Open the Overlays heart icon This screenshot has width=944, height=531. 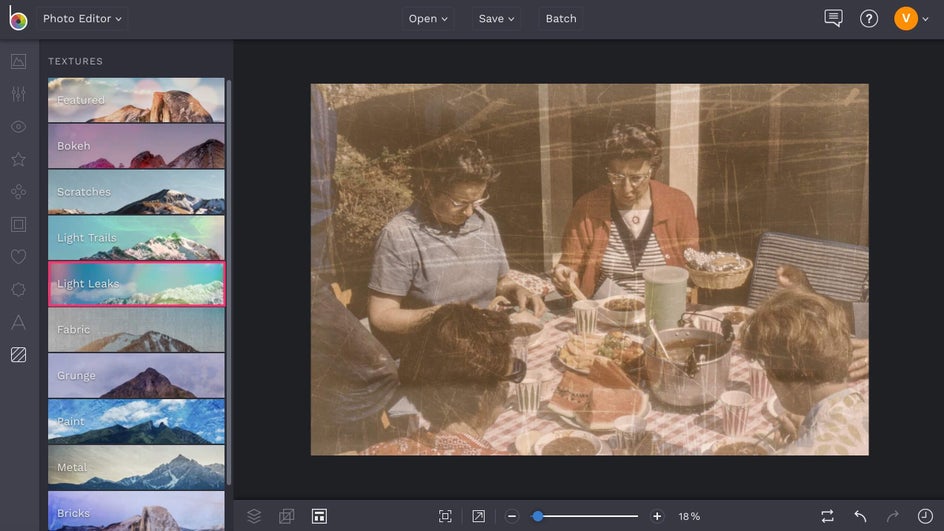(18, 257)
